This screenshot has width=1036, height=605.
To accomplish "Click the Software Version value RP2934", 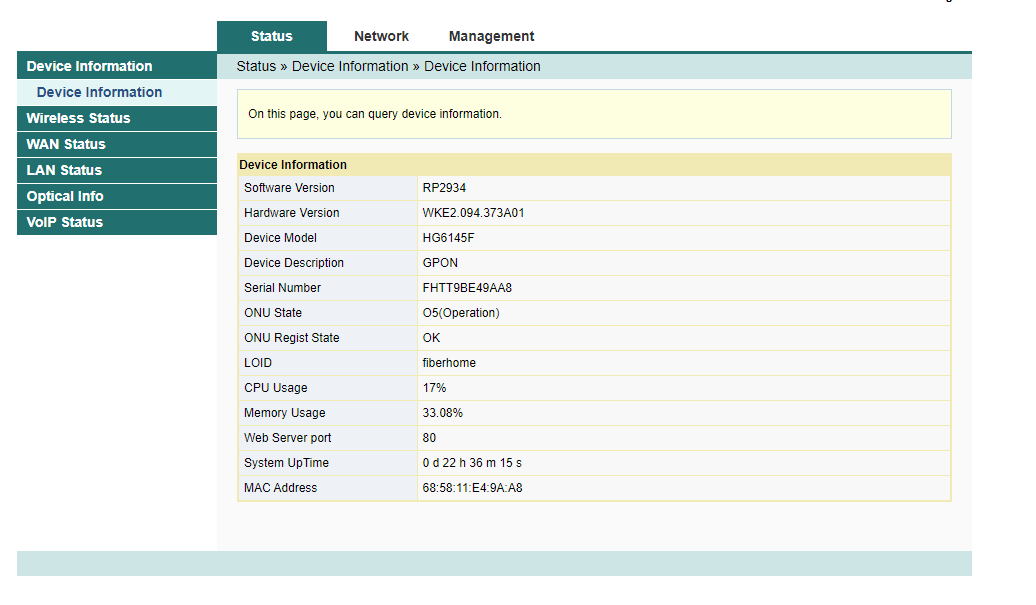I will pos(444,188).
